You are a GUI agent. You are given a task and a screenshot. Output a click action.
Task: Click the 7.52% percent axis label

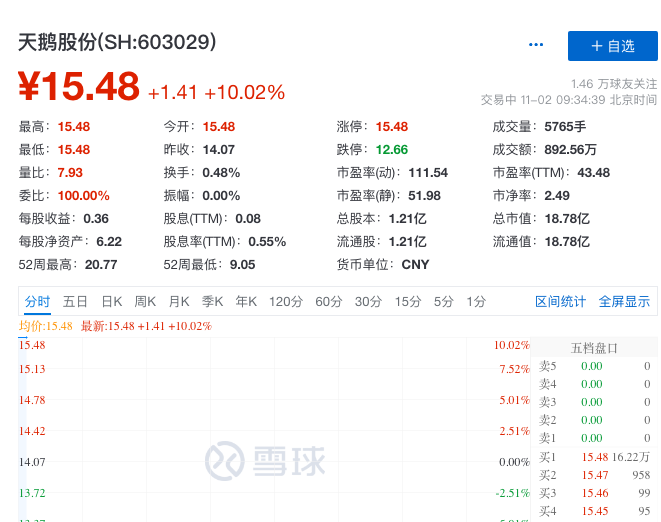click(515, 369)
